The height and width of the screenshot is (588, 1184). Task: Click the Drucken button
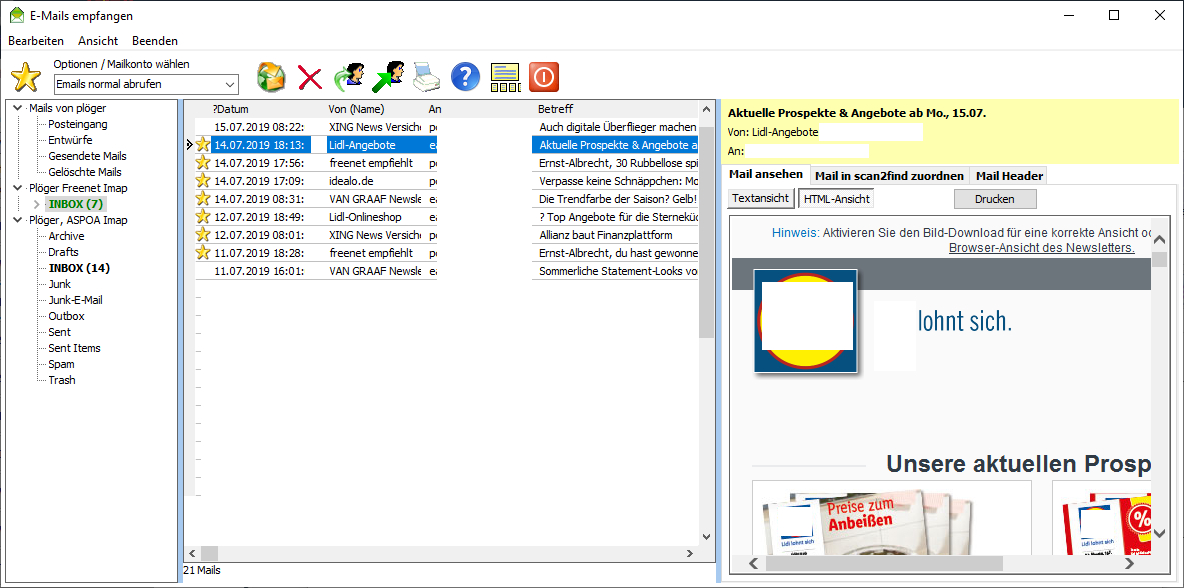994,199
